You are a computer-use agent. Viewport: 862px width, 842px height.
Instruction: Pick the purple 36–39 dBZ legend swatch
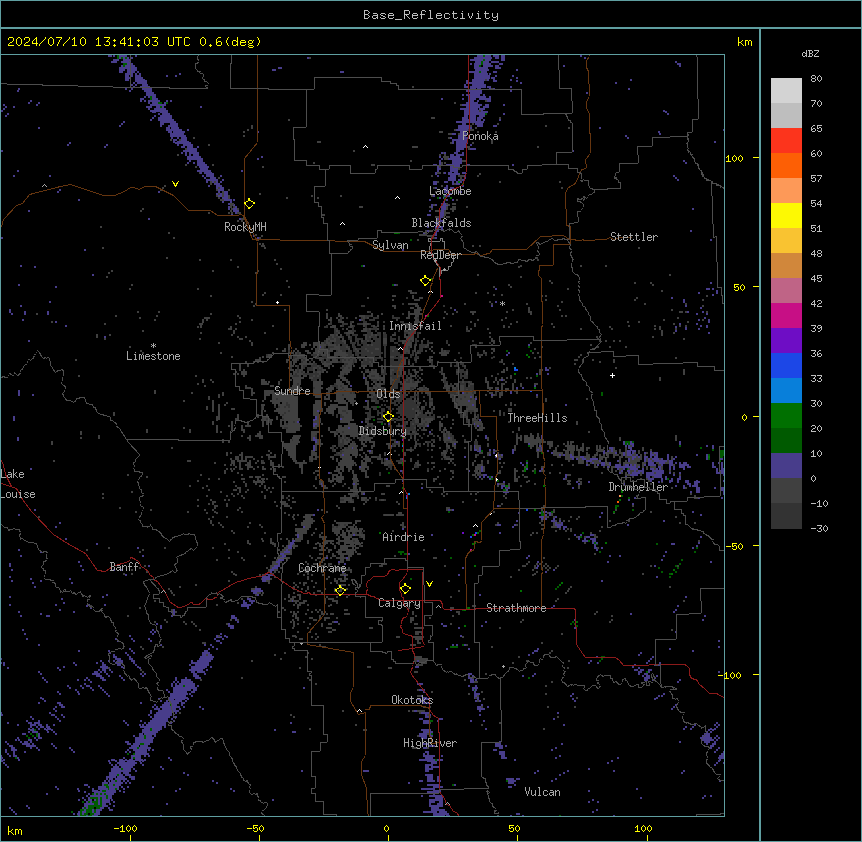[786, 341]
